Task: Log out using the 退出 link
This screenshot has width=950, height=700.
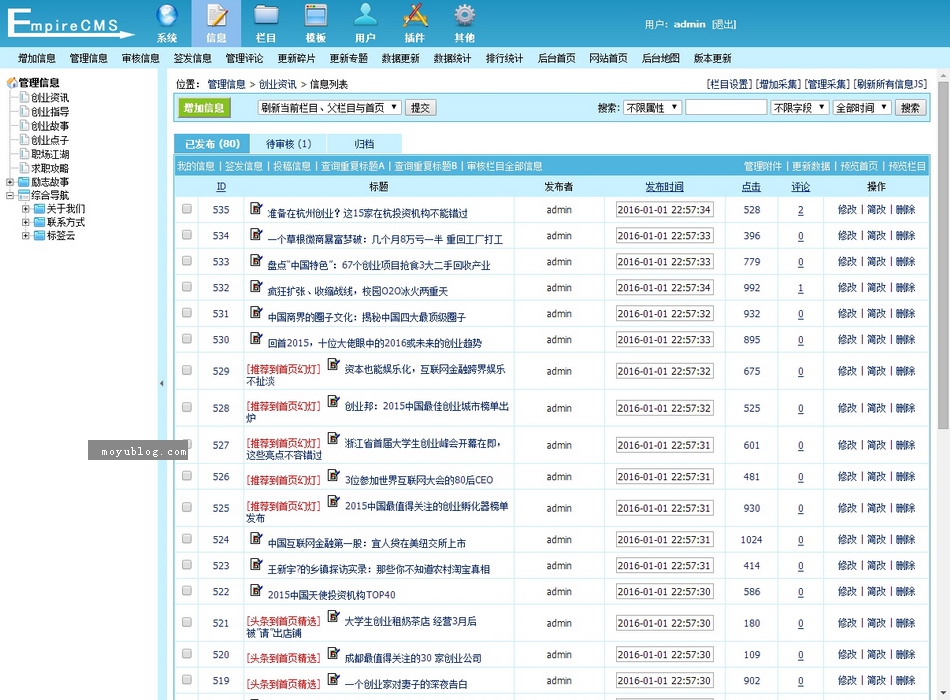Action: coord(724,24)
